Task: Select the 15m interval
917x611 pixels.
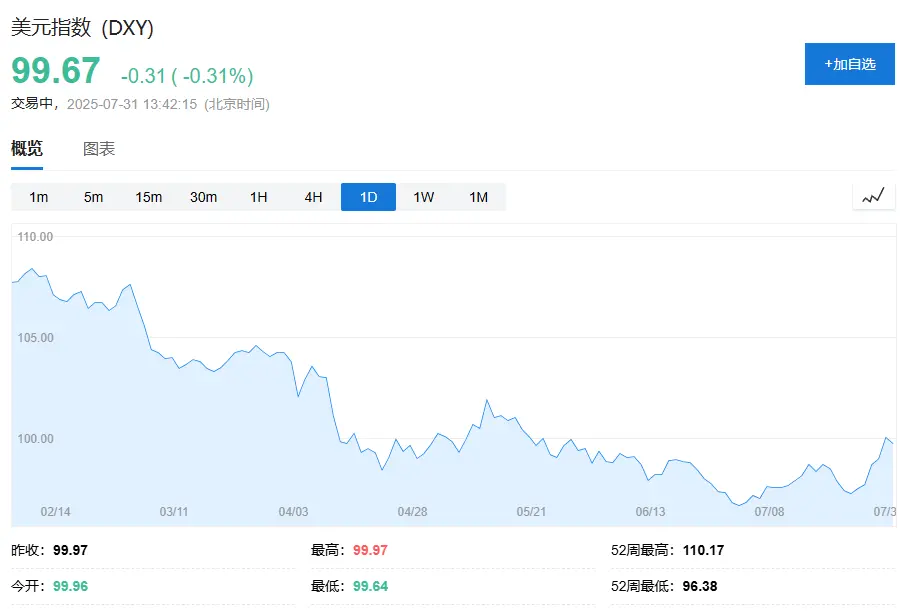Action: pos(149,197)
